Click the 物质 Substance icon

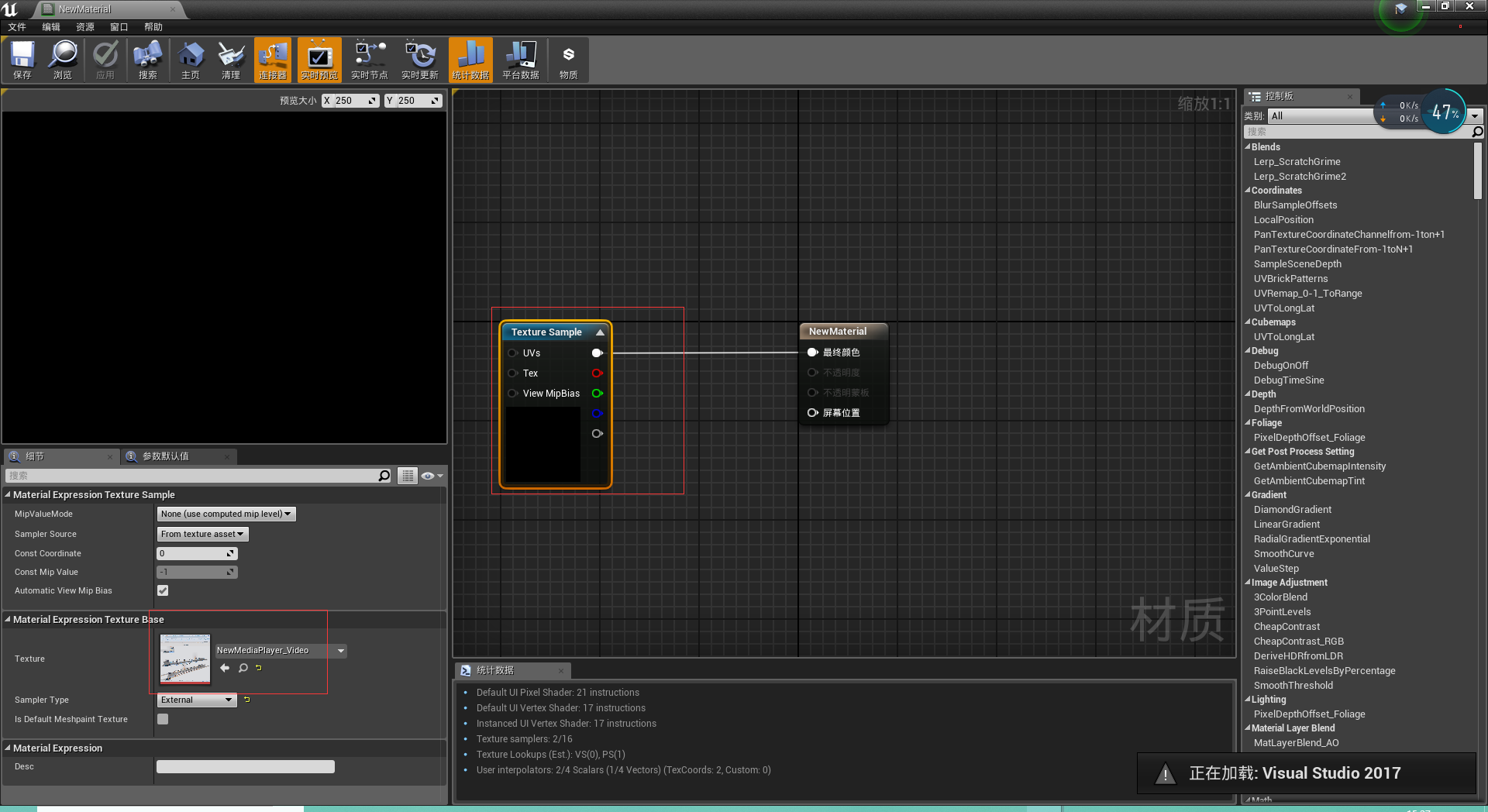(x=568, y=60)
